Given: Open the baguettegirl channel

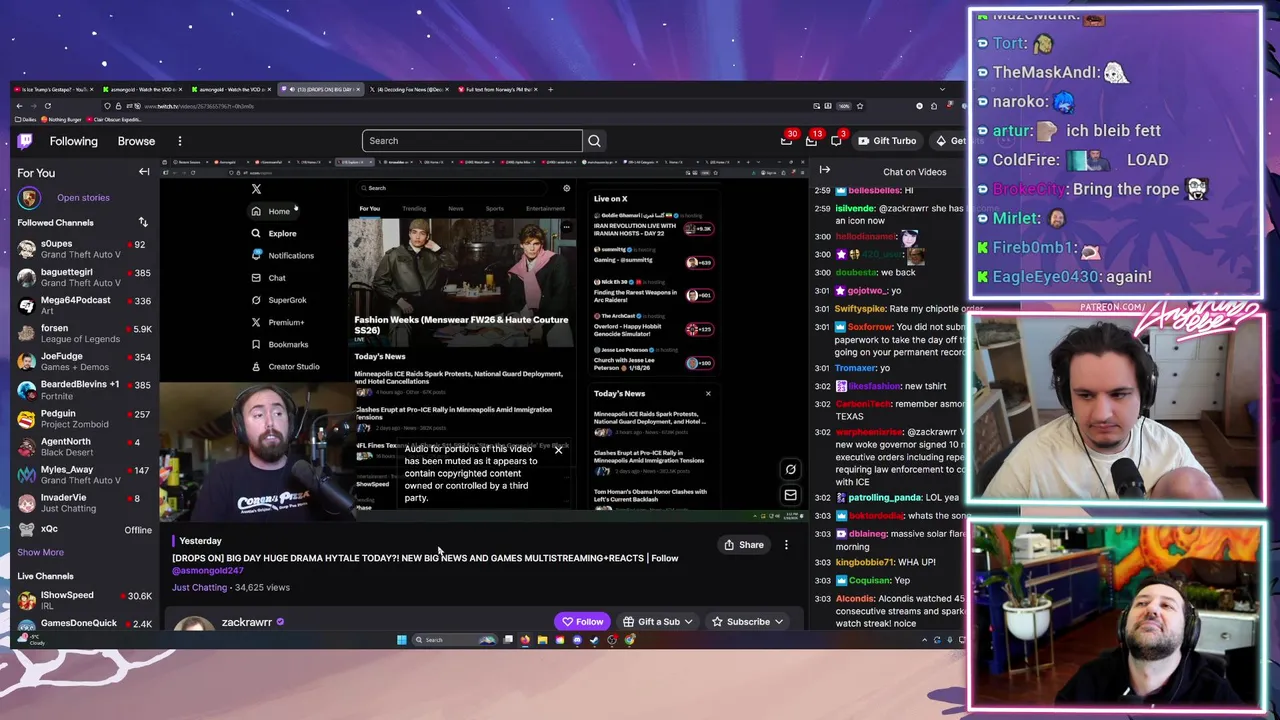Looking at the screenshot, I should point(82,277).
